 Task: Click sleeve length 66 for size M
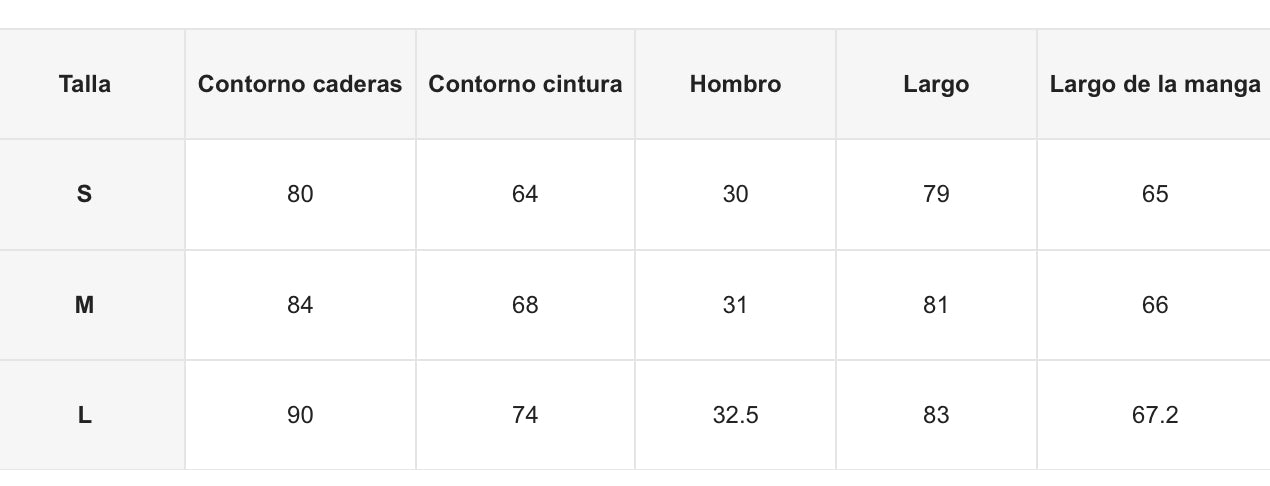tap(1155, 305)
